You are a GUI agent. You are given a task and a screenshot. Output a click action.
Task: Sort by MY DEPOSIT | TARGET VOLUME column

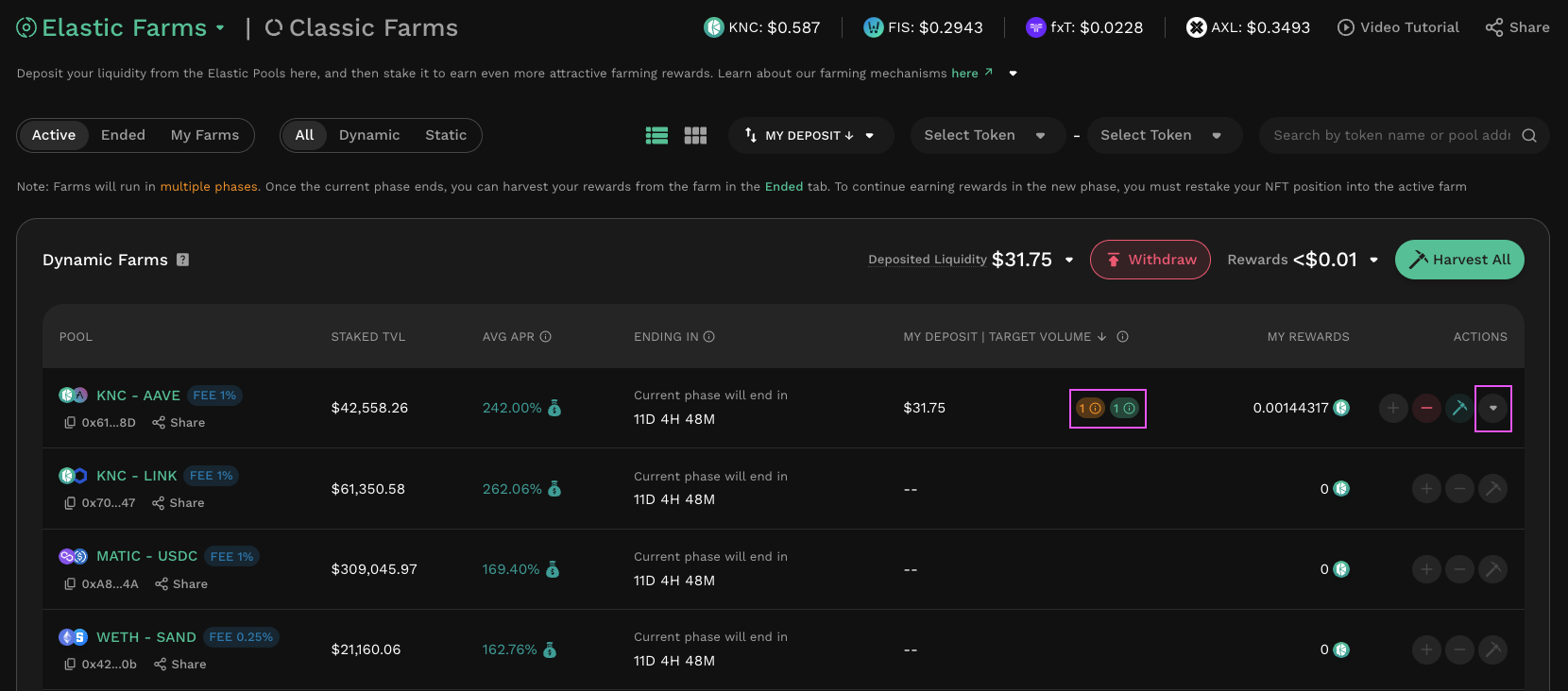click(x=1005, y=337)
